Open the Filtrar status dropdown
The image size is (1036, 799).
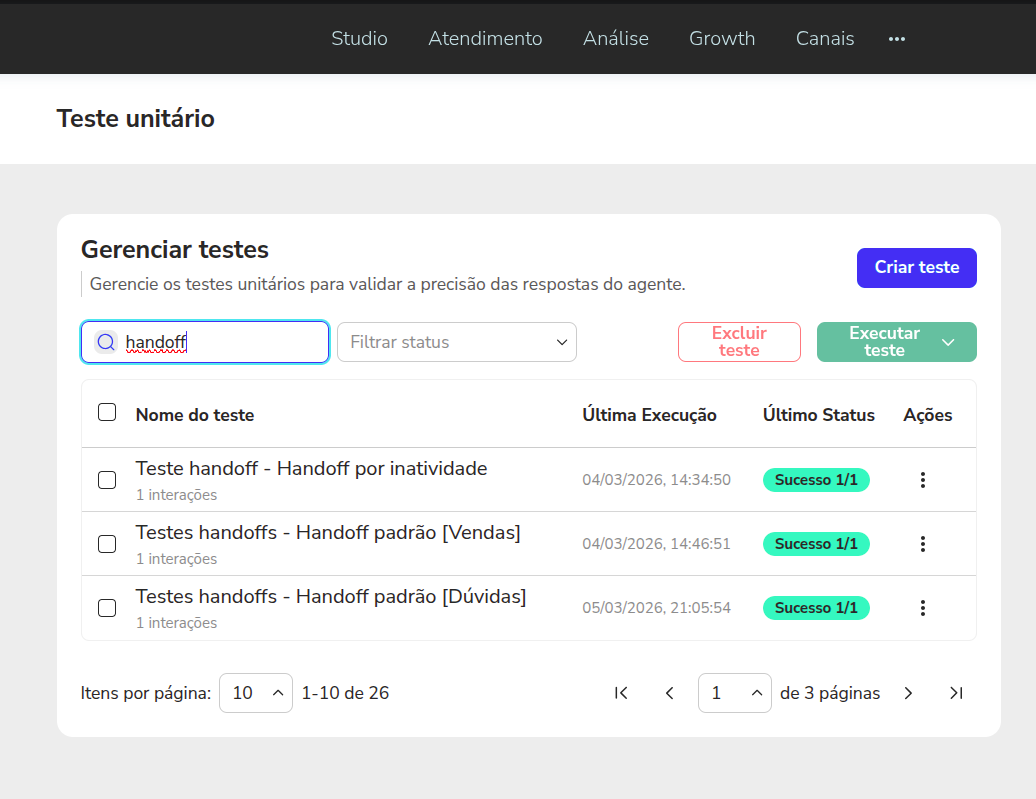click(x=457, y=342)
